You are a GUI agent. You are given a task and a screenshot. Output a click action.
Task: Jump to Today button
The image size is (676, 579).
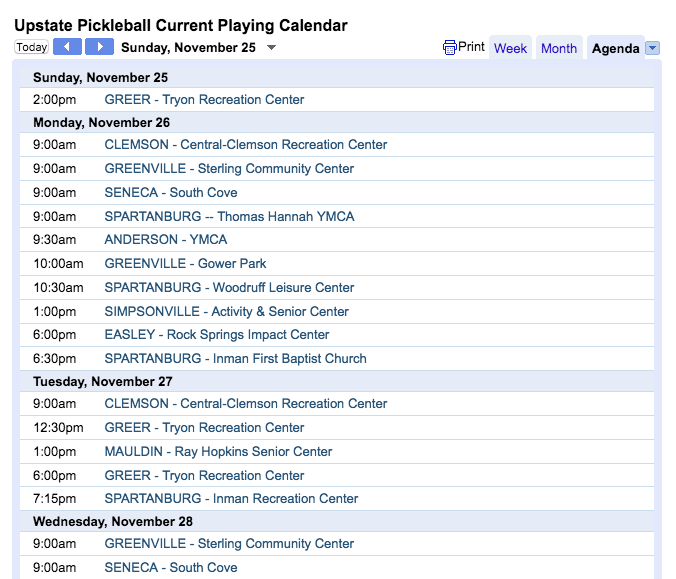[x=31, y=47]
